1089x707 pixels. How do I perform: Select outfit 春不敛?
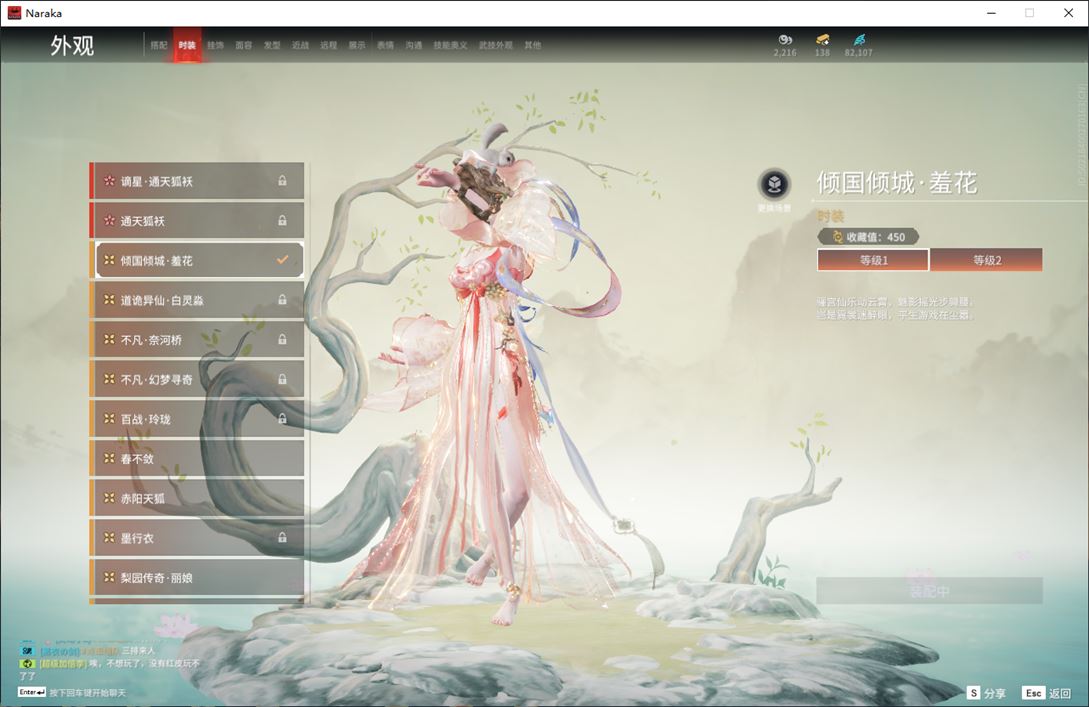[x=197, y=458]
